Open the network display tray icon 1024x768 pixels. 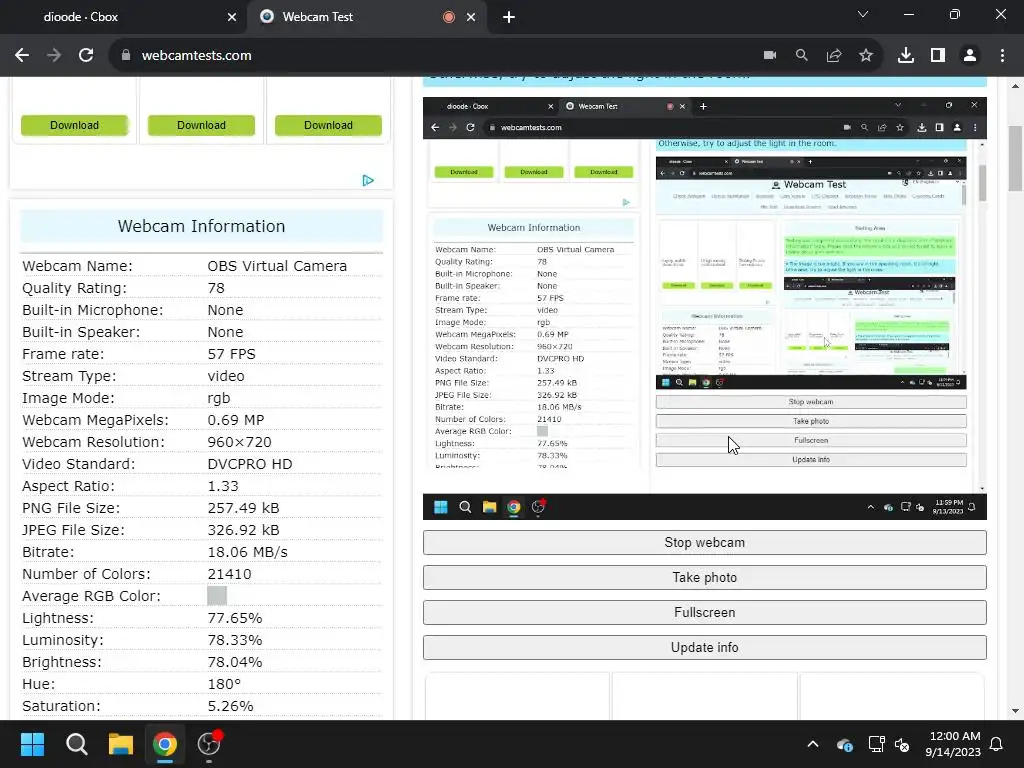point(876,744)
